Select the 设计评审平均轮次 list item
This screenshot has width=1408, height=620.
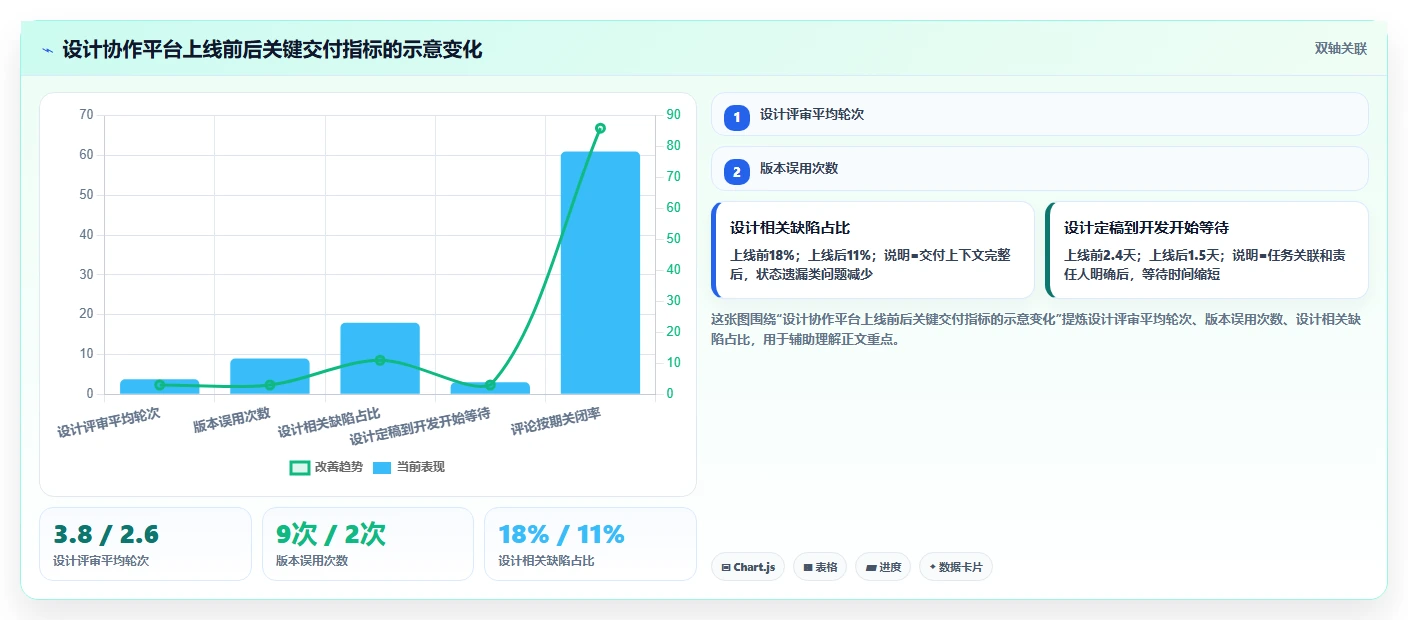coord(1039,114)
